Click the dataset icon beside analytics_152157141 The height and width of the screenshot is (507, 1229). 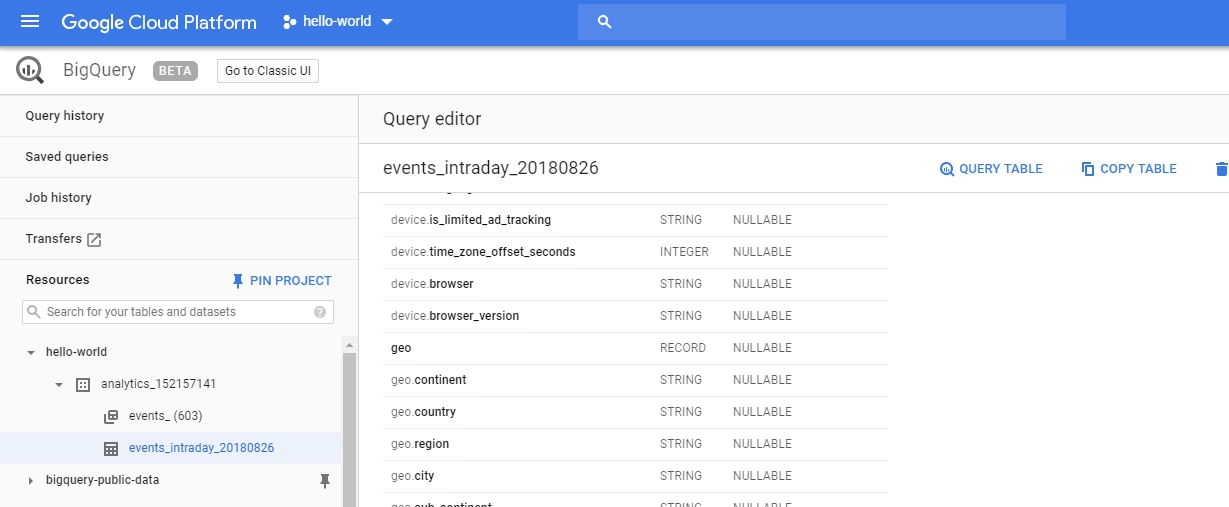[x=83, y=385]
